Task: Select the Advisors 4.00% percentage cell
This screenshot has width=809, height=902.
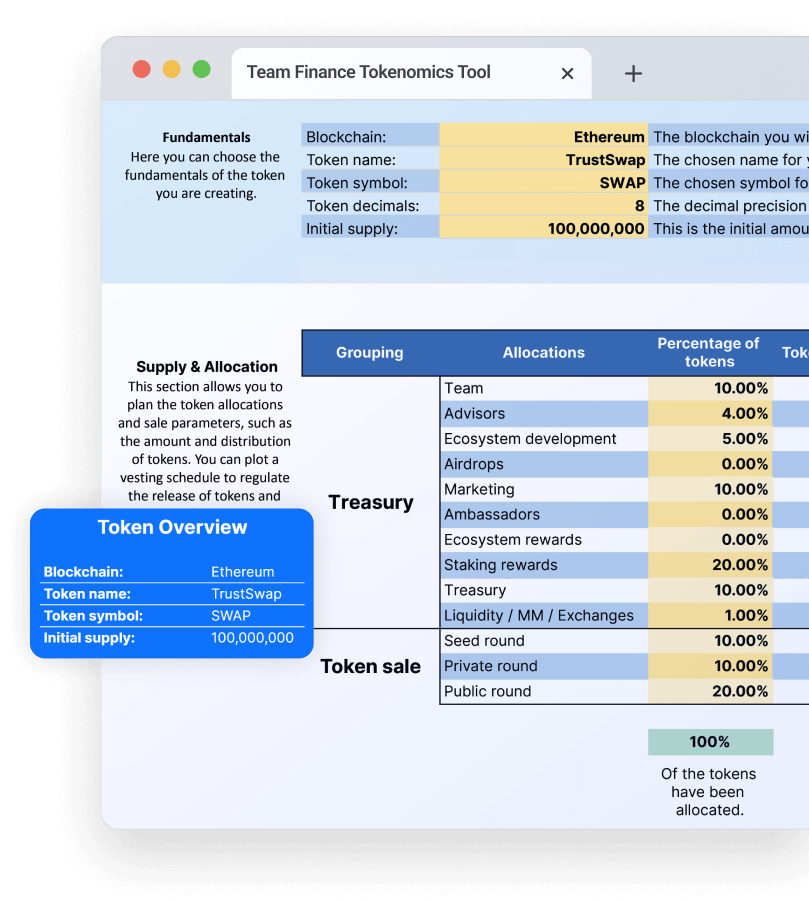Action: 710,413
